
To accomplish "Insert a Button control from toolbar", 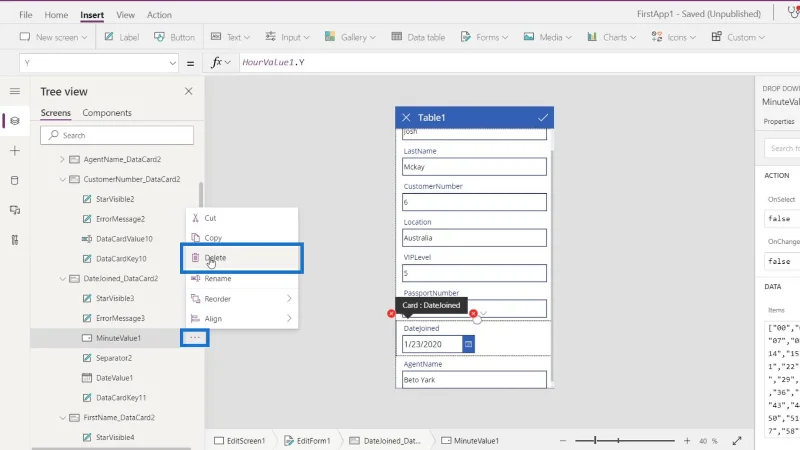I will 174,37.
